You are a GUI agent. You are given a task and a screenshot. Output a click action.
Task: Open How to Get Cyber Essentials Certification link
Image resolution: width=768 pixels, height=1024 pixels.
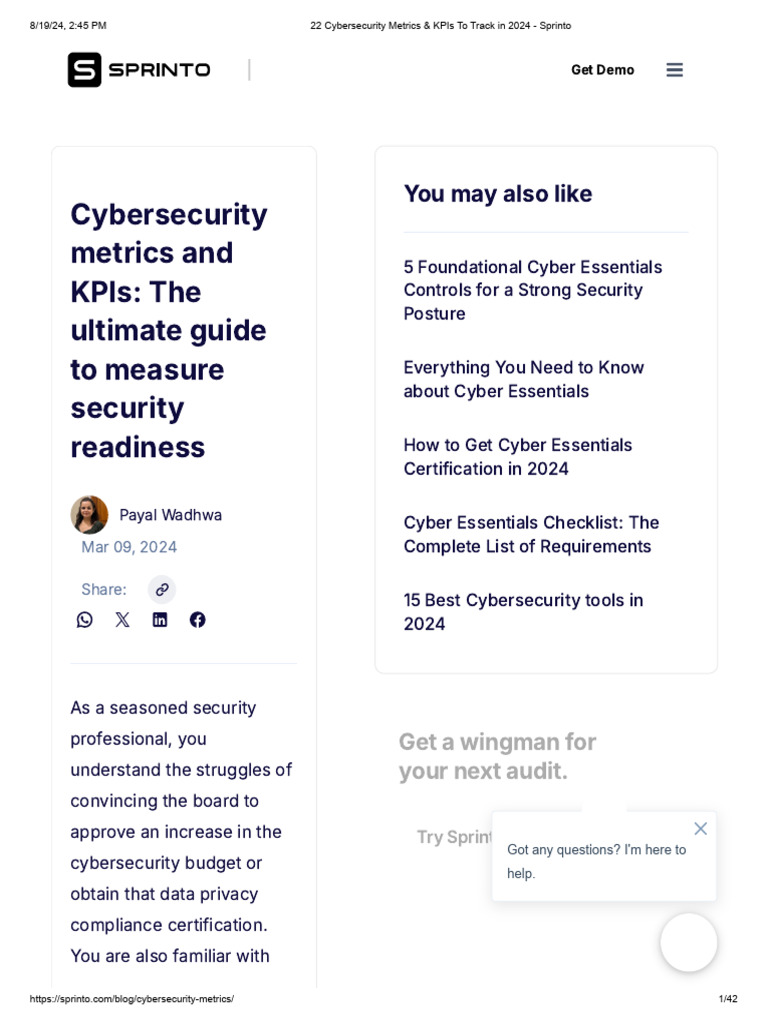(x=518, y=457)
